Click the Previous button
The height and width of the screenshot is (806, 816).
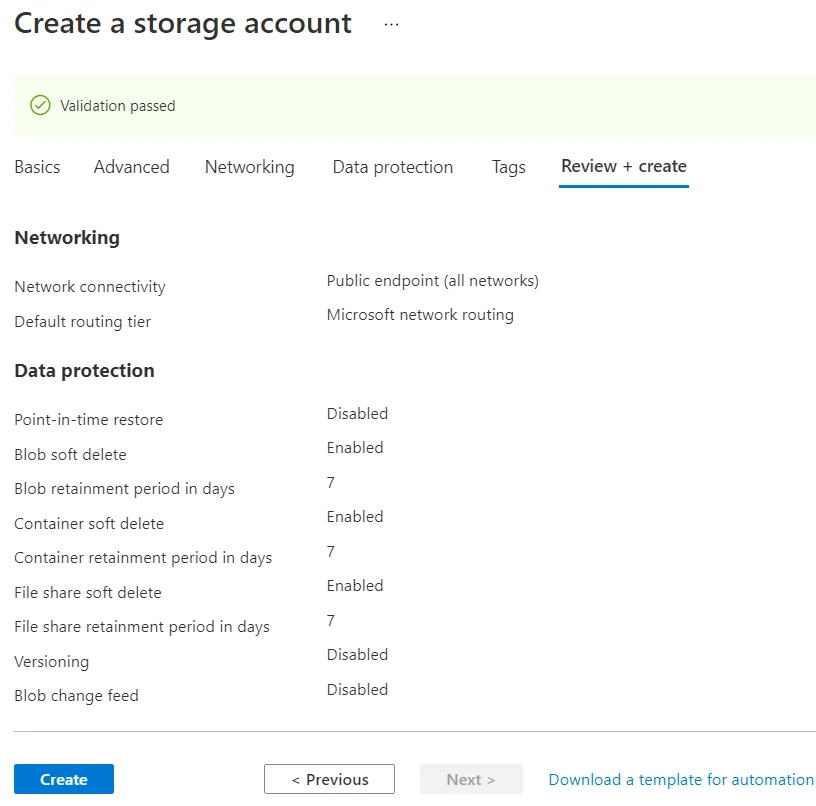click(x=329, y=778)
